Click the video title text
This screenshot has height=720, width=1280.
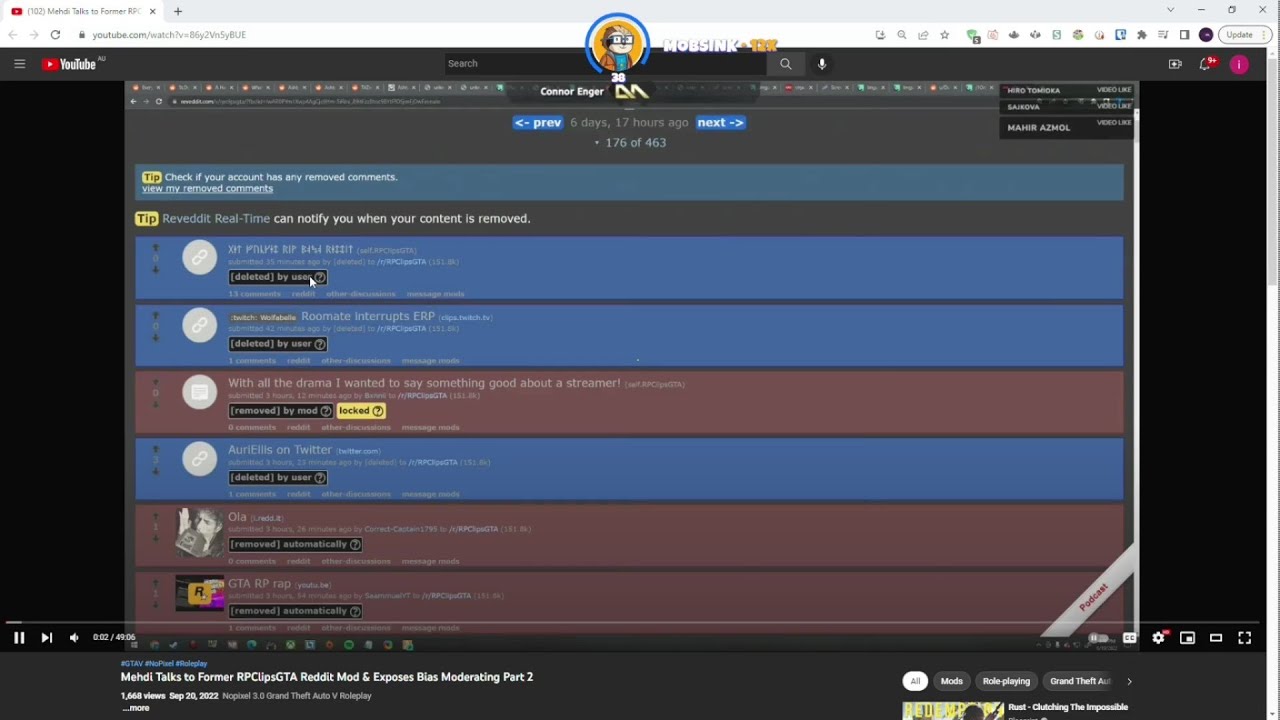point(327,677)
